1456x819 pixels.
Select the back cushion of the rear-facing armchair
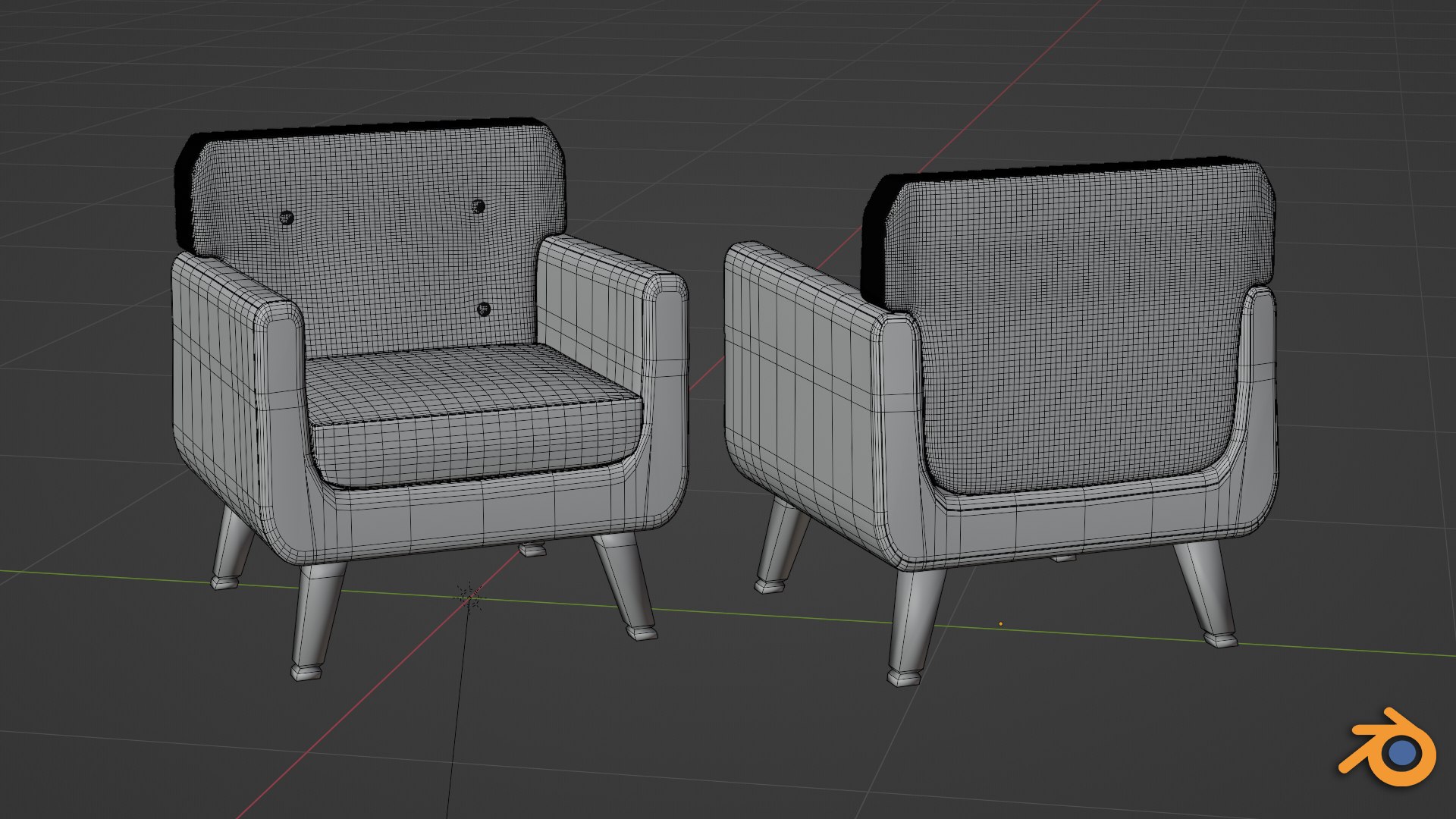point(1077,326)
